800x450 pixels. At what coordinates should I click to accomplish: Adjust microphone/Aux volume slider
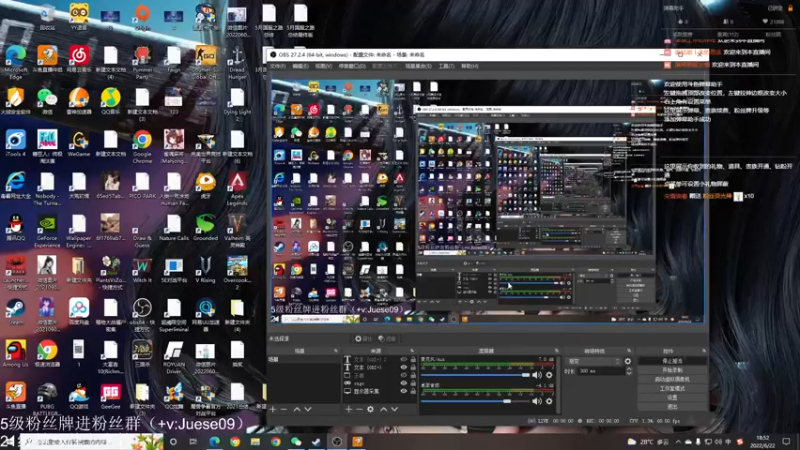pyautogui.click(x=476, y=375)
